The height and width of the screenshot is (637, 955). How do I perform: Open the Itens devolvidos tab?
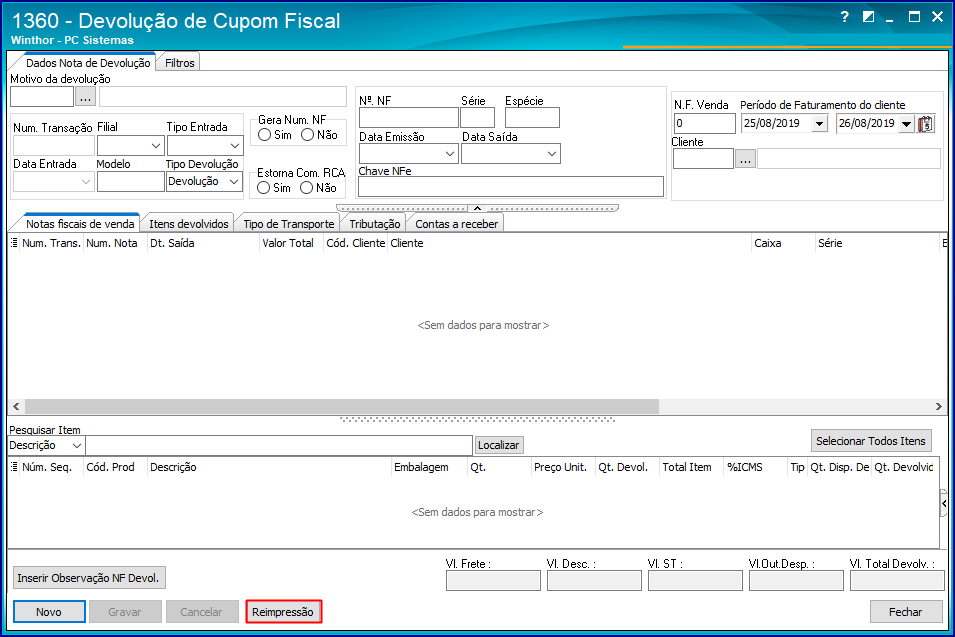pyautogui.click(x=189, y=224)
